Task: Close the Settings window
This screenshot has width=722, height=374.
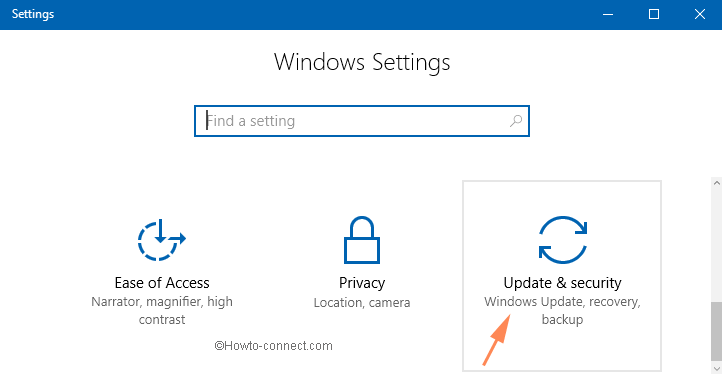Action: pyautogui.click(x=699, y=14)
